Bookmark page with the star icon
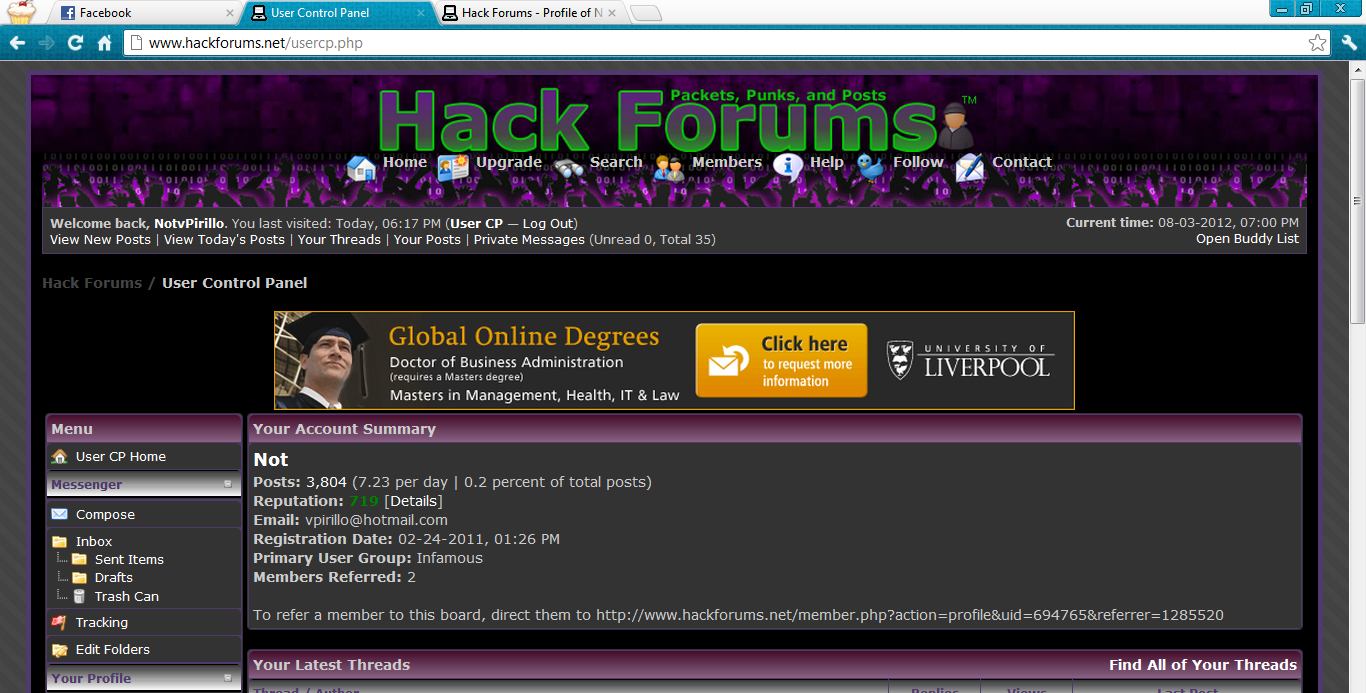The image size is (1366, 693). coord(1318,43)
